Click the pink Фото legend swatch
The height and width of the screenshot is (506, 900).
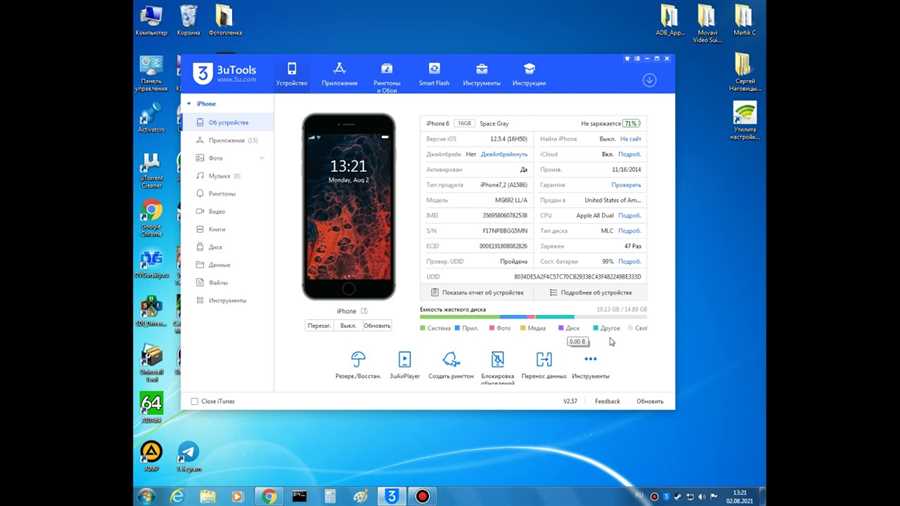492,328
